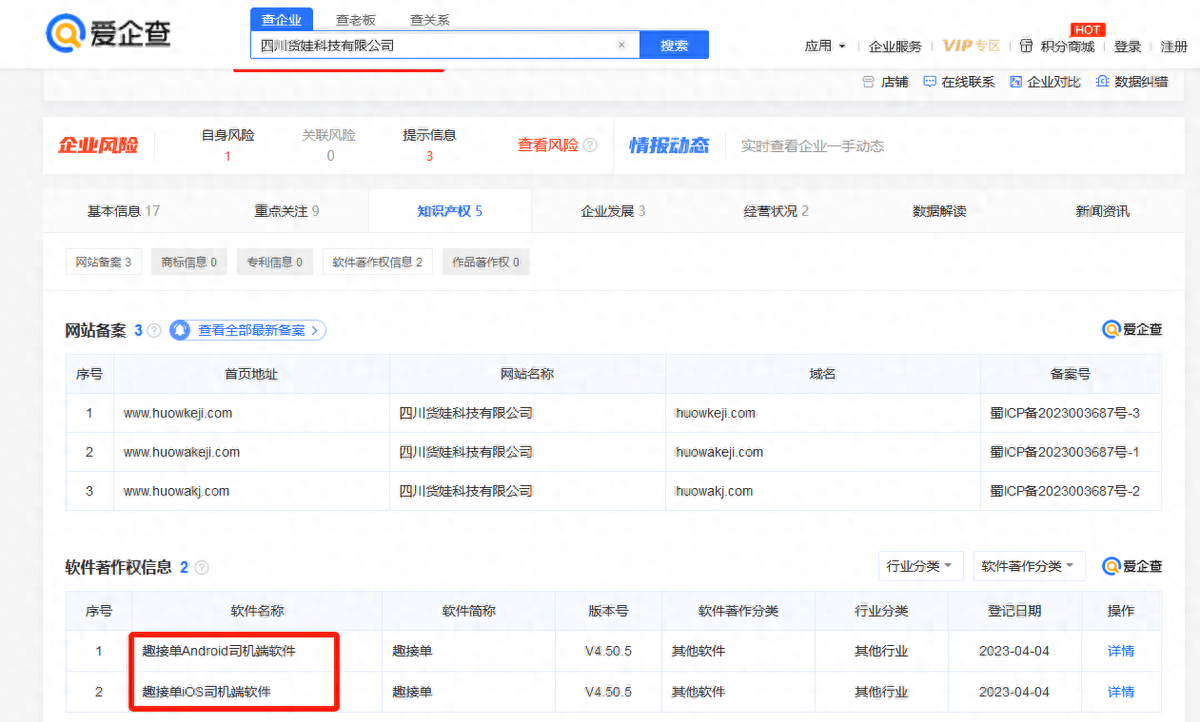Click 登记日期 column header
Image resolution: width=1200 pixels, height=722 pixels.
1013,611
